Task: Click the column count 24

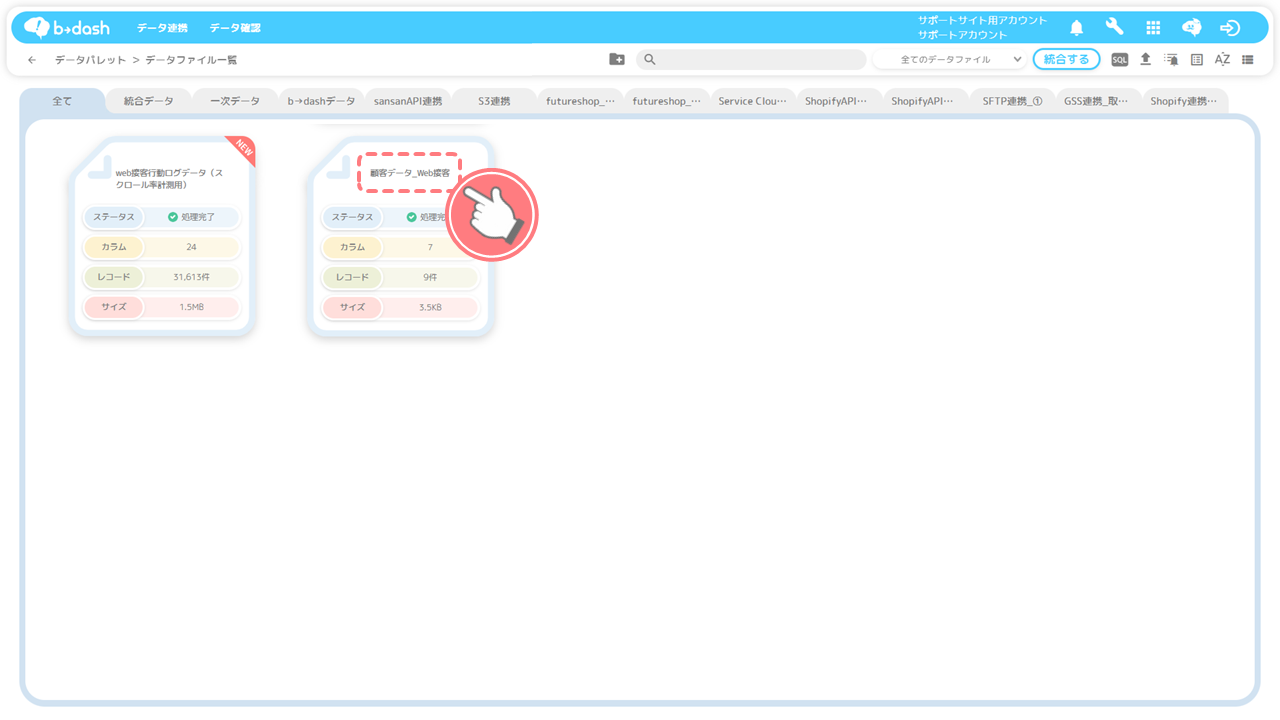Action: 191,247
